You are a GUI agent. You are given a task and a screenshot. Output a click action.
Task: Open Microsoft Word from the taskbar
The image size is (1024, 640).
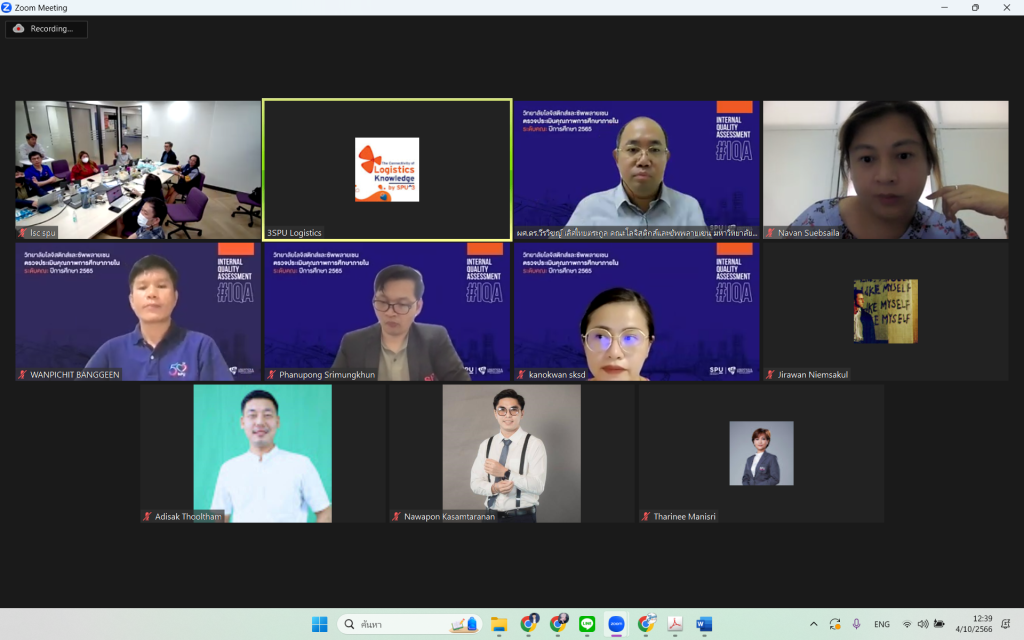[704, 624]
